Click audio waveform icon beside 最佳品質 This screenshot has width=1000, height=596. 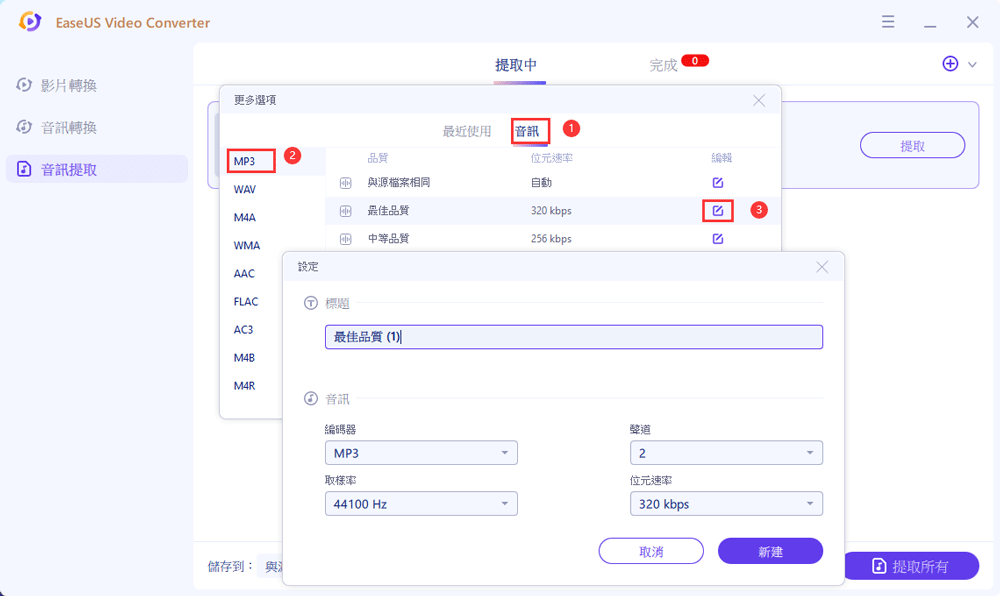pos(346,211)
